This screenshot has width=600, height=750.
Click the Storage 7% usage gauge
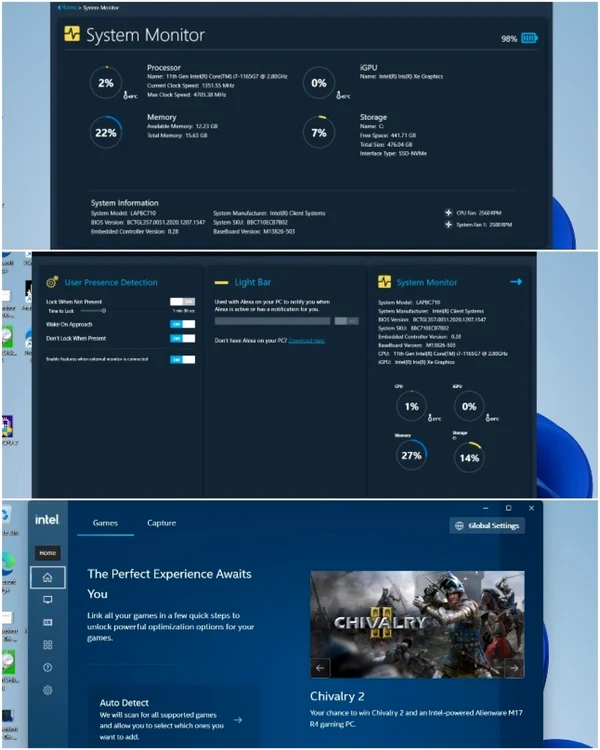319,132
